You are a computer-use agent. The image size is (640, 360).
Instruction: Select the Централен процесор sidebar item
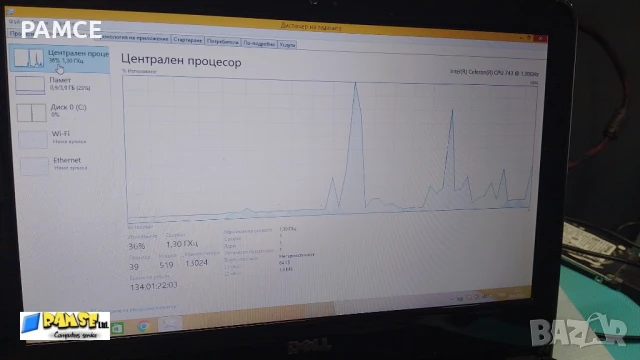tap(59, 59)
